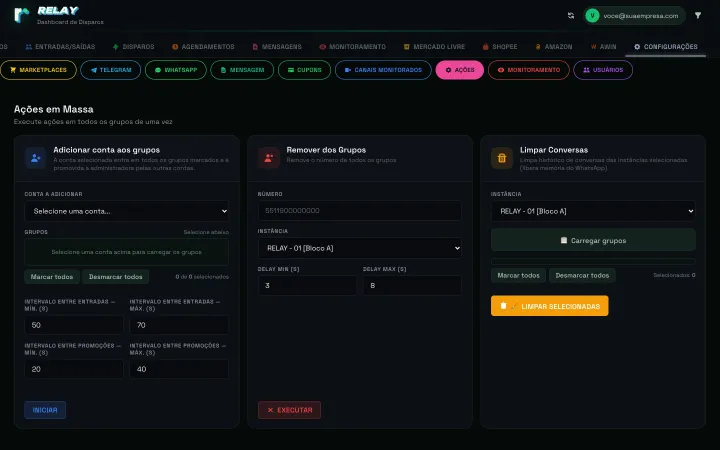
Task: Click Marcar todos in Adicionar conta card
Action: click(52, 277)
